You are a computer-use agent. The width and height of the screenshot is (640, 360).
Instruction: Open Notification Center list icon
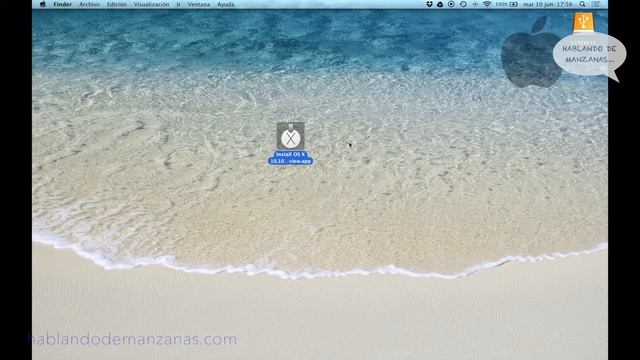pyautogui.click(x=596, y=4)
